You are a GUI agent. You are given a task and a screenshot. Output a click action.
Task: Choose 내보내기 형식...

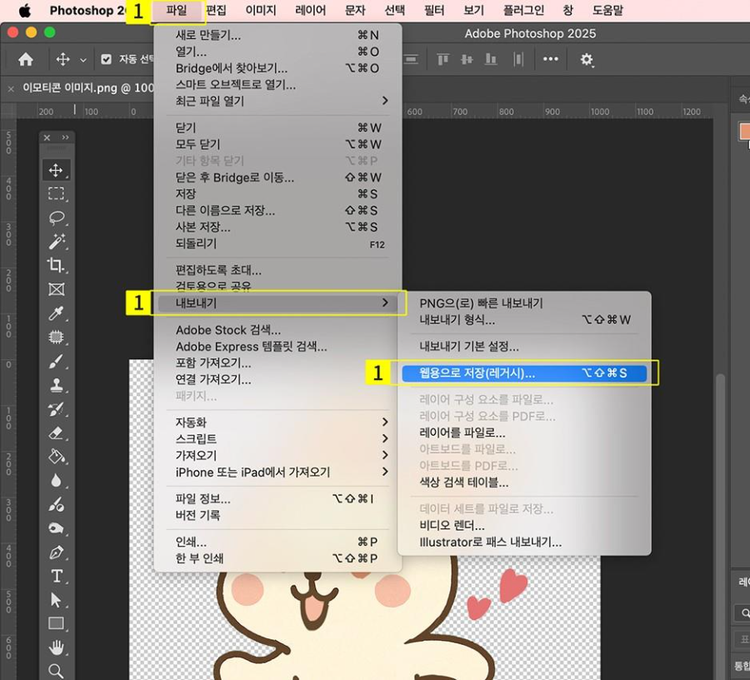524,319
